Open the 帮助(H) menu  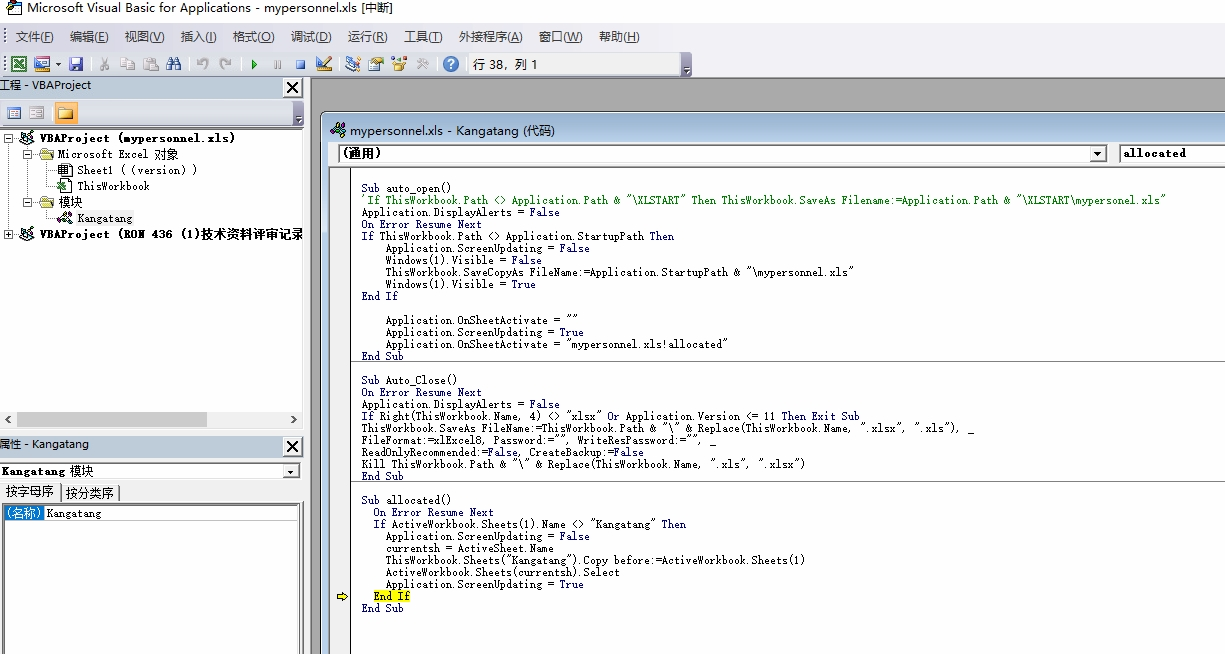(619, 37)
